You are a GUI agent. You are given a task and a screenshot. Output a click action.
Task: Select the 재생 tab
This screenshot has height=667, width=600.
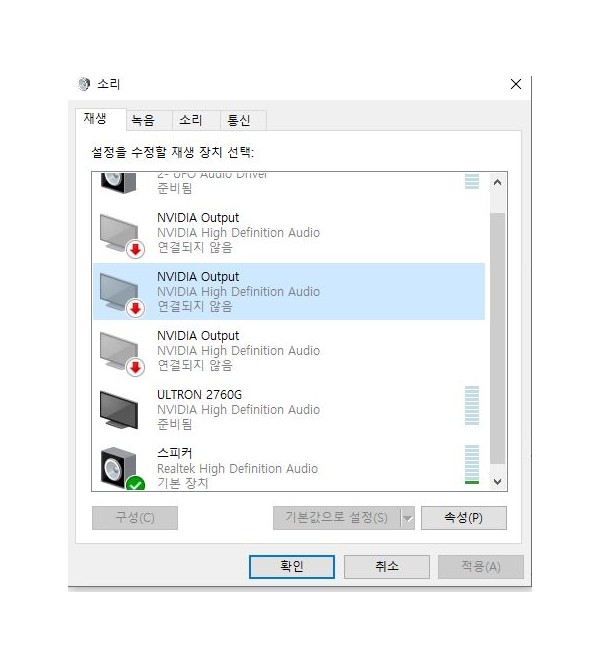pyautogui.click(x=100, y=119)
